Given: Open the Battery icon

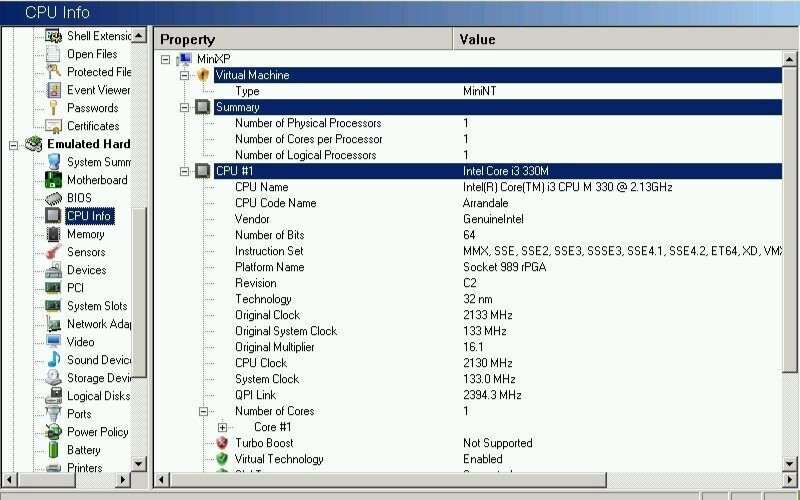Looking at the screenshot, I should pyautogui.click(x=53, y=449).
